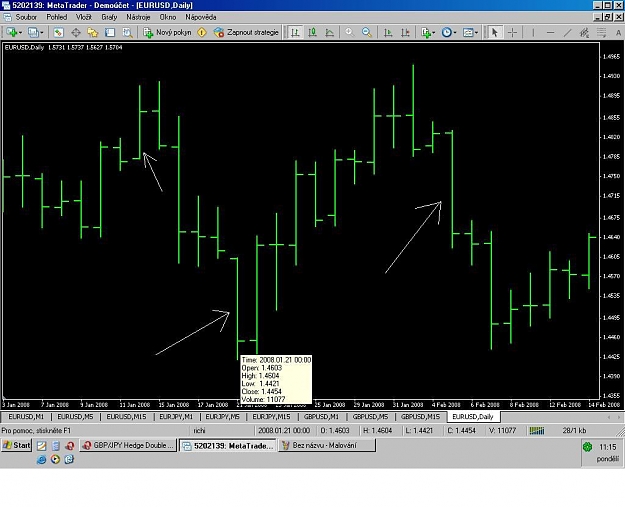Open the Grafy menu
The width and height of the screenshot is (625, 507).
[x=109, y=17]
